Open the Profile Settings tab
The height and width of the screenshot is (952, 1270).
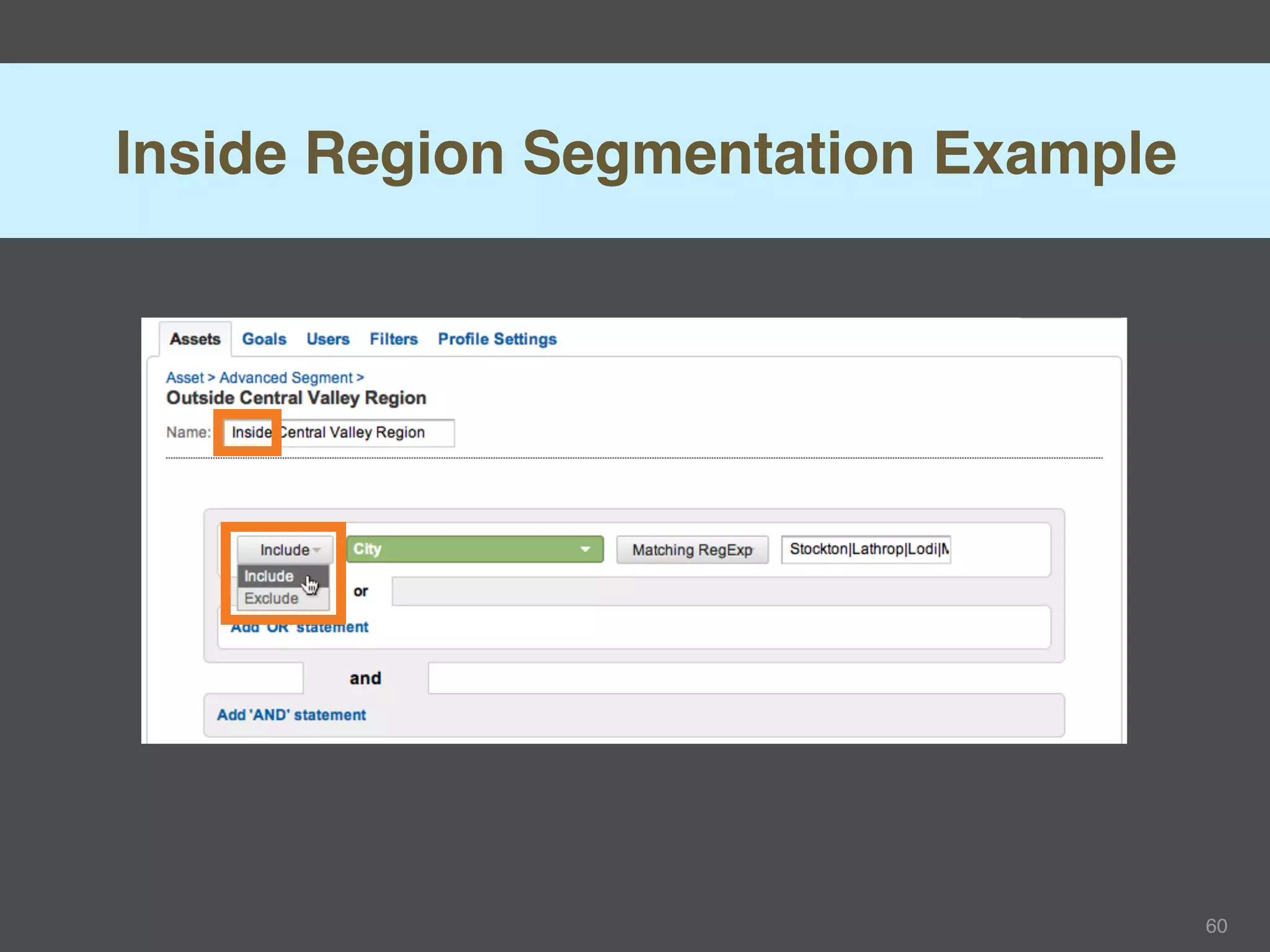[x=497, y=339]
